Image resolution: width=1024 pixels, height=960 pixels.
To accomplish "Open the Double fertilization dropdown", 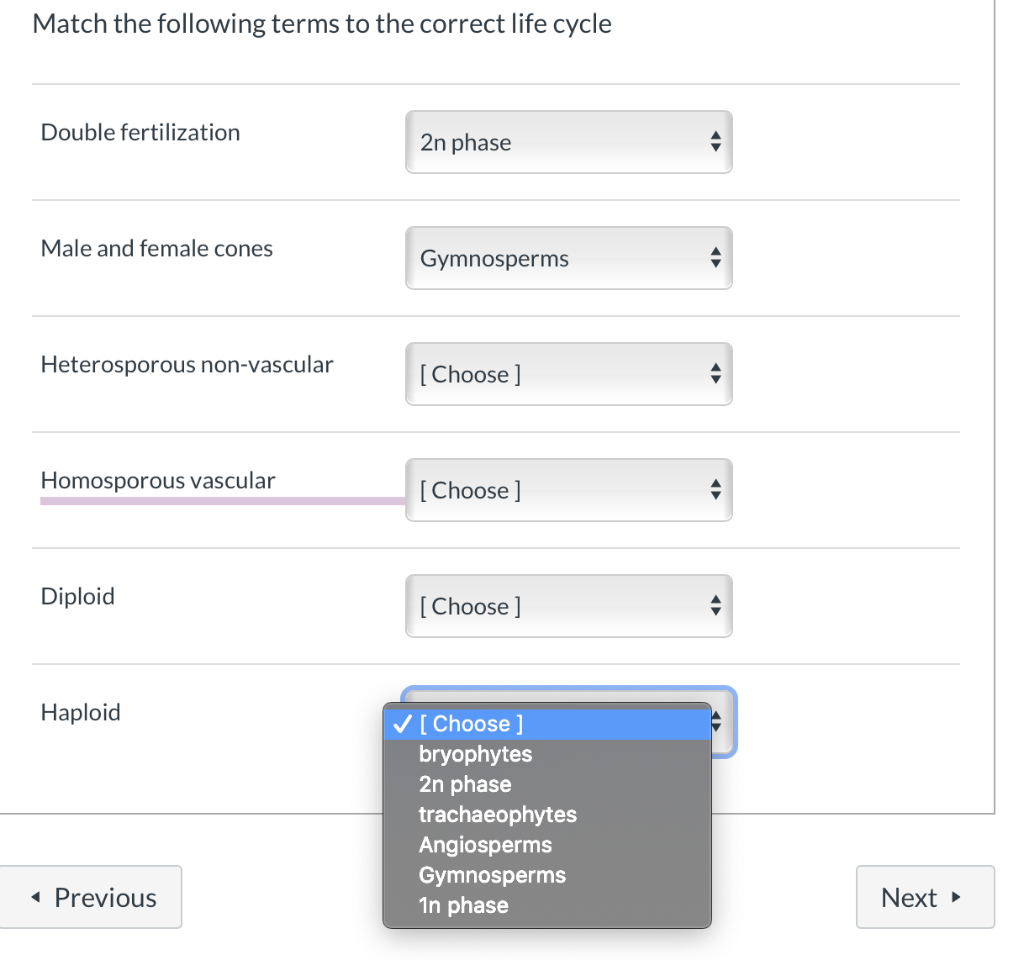I will click(568, 142).
